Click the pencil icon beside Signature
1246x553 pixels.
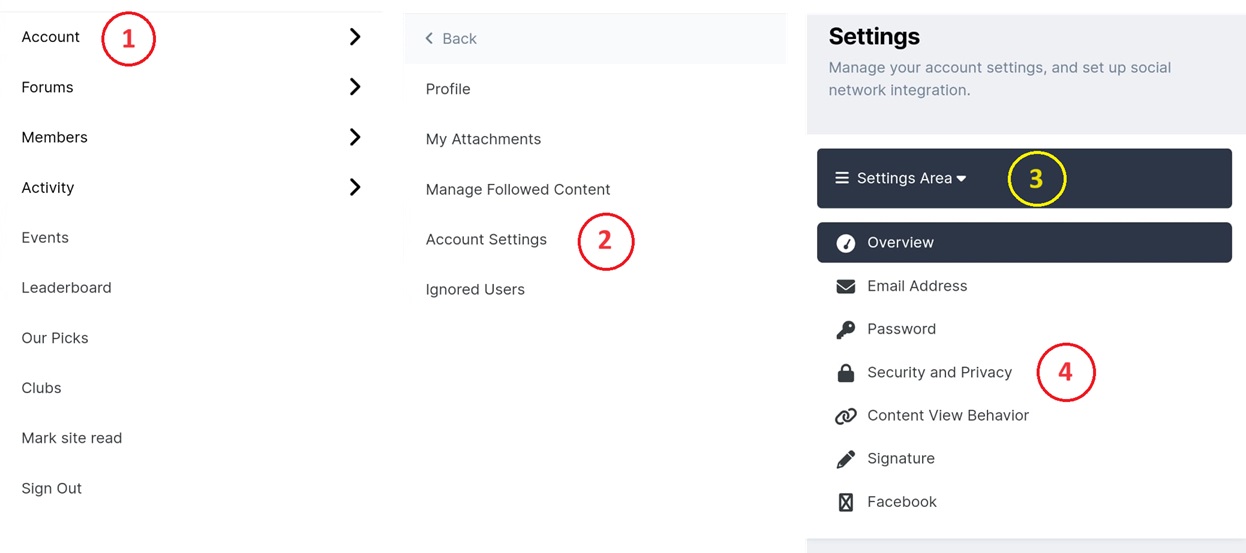[x=845, y=459]
